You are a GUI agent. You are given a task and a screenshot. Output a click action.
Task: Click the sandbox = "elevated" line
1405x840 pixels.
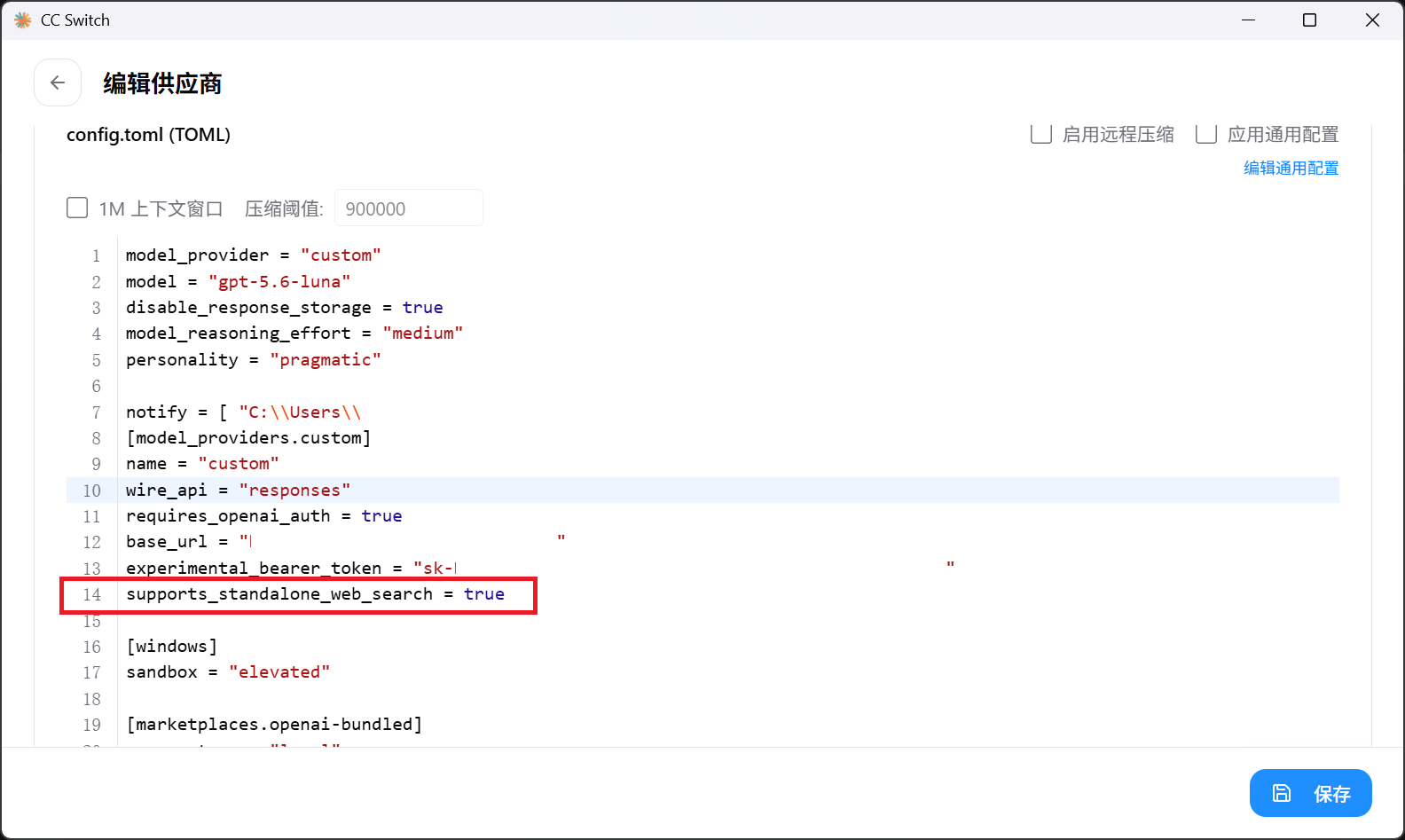pos(228,672)
